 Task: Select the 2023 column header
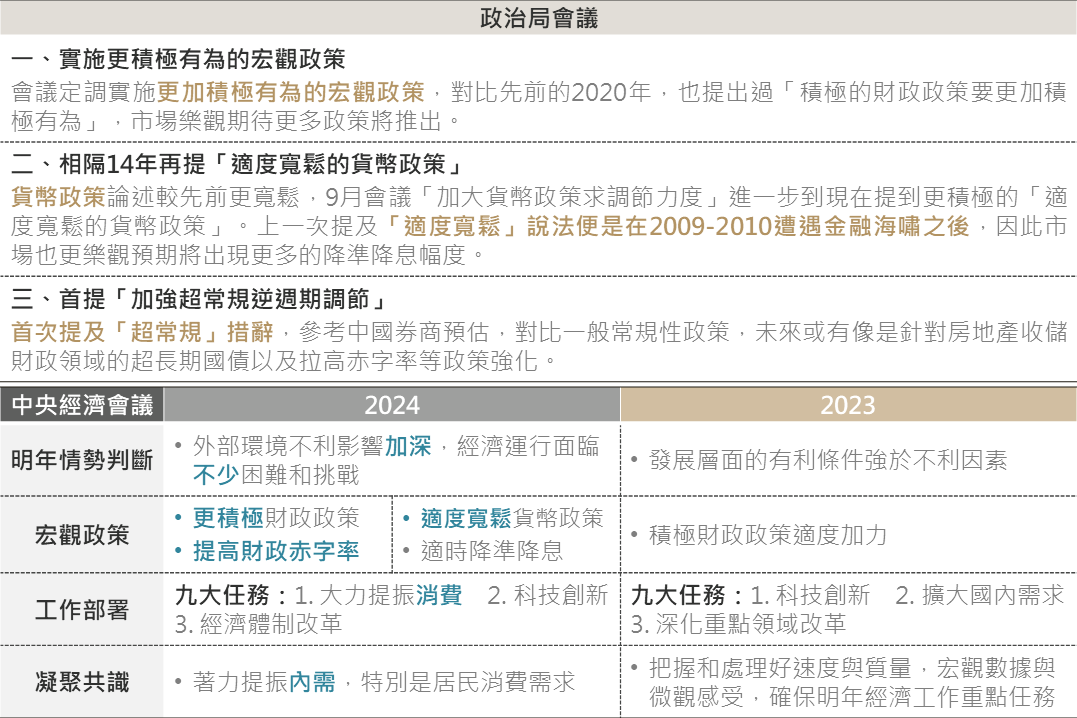[847, 405]
